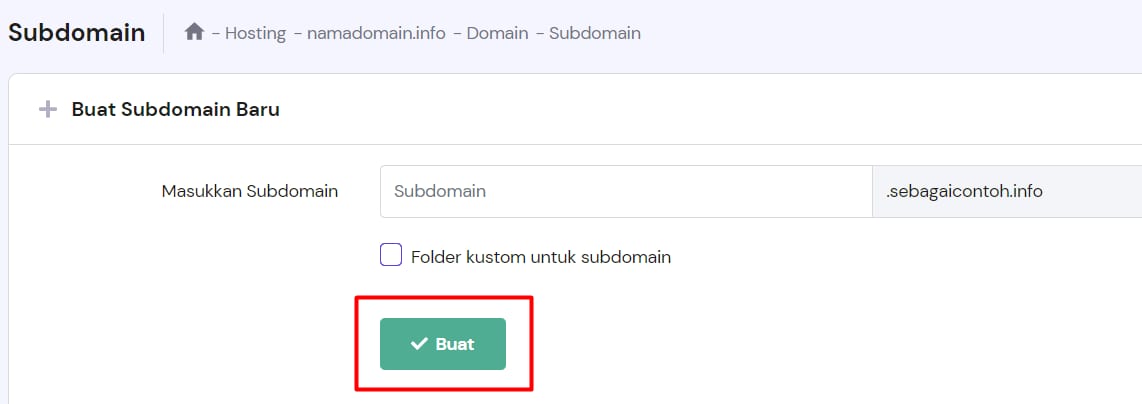Click the checkmark icon on the Buat button
The width and height of the screenshot is (1142, 404).
tap(420, 344)
